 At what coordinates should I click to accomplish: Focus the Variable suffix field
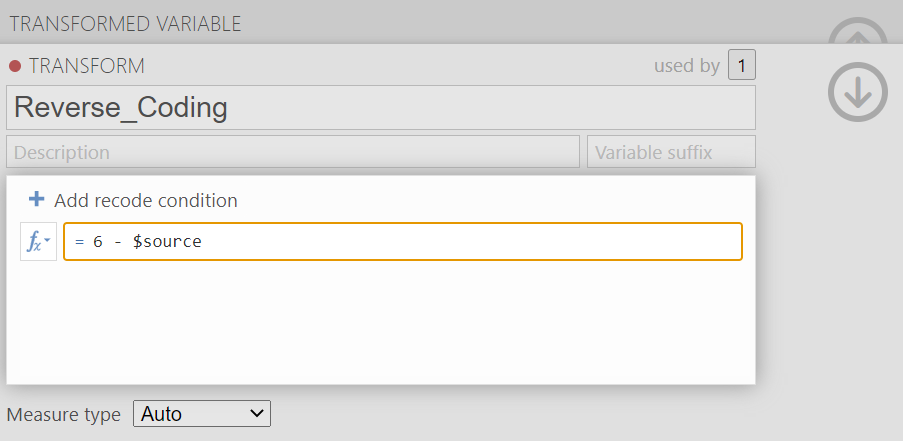tap(671, 152)
